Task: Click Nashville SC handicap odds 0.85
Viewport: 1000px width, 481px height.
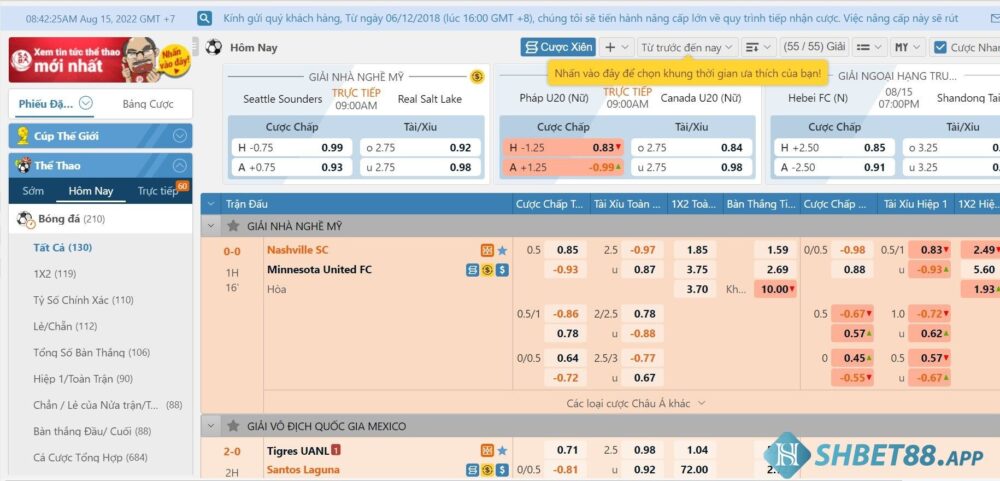Action: point(568,250)
